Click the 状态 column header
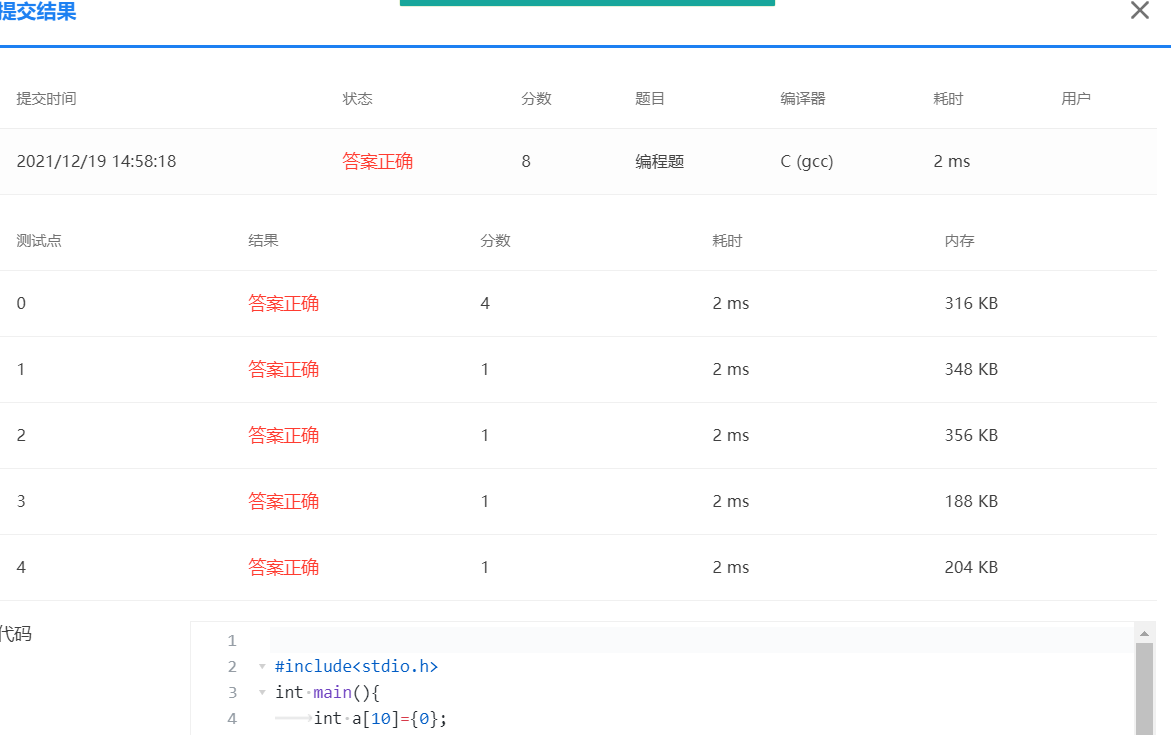Viewport: 1171px width, 735px height. point(357,98)
